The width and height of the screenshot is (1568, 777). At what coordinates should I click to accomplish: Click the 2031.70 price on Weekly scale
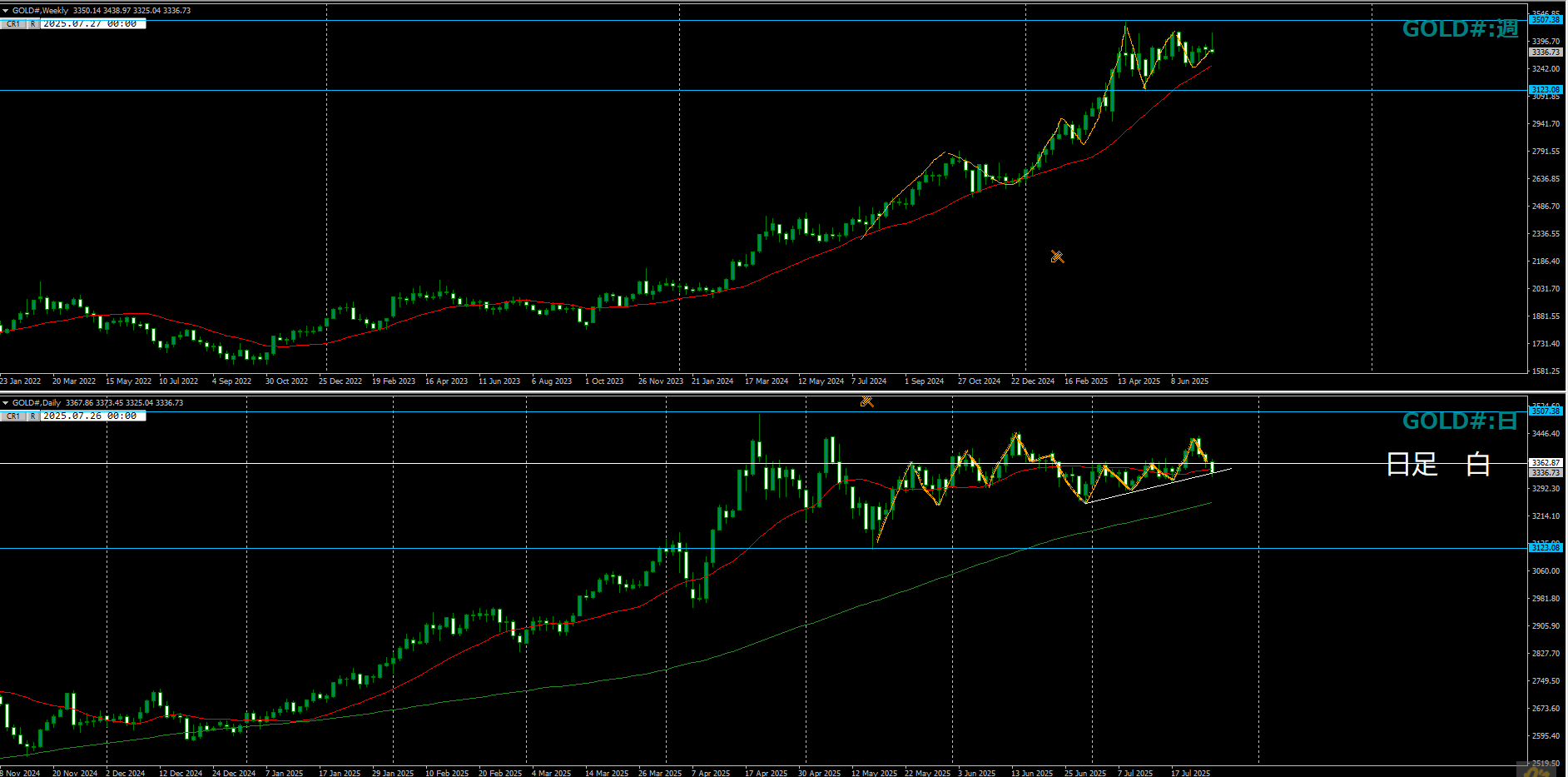1546,289
